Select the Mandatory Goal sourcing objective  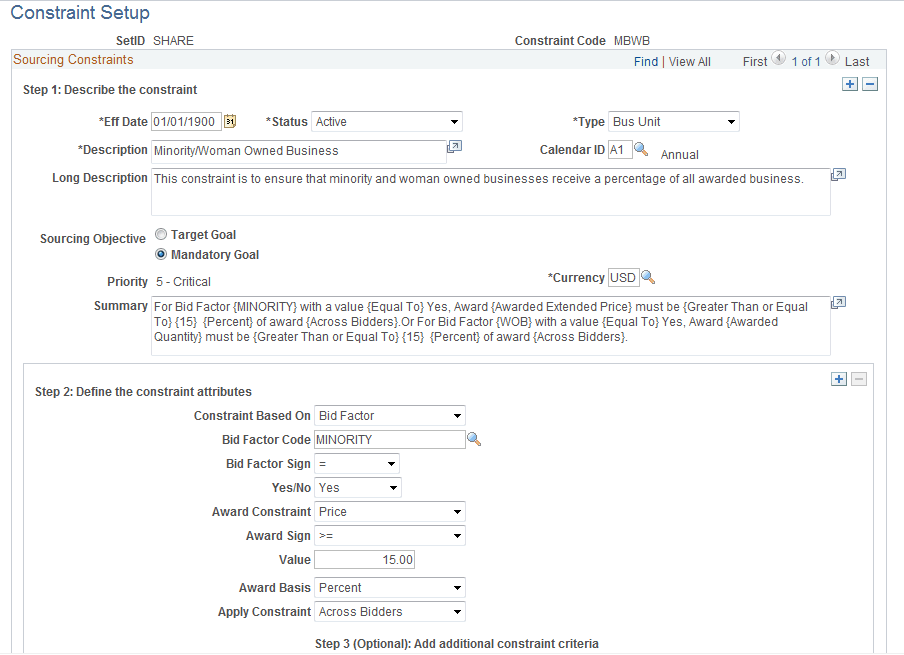pyautogui.click(x=161, y=254)
